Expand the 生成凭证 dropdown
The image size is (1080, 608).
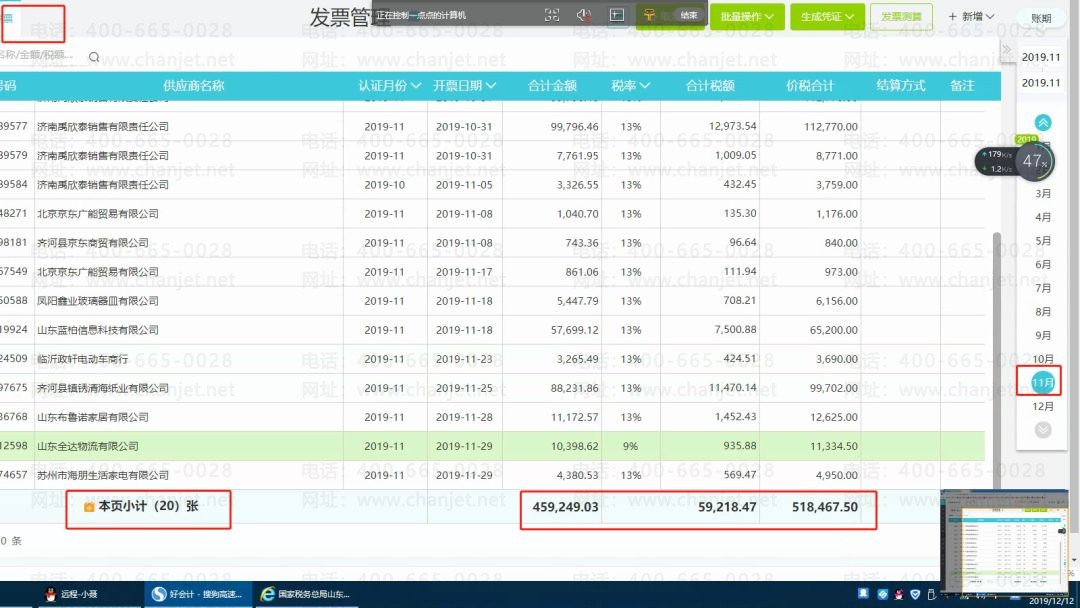pos(827,17)
